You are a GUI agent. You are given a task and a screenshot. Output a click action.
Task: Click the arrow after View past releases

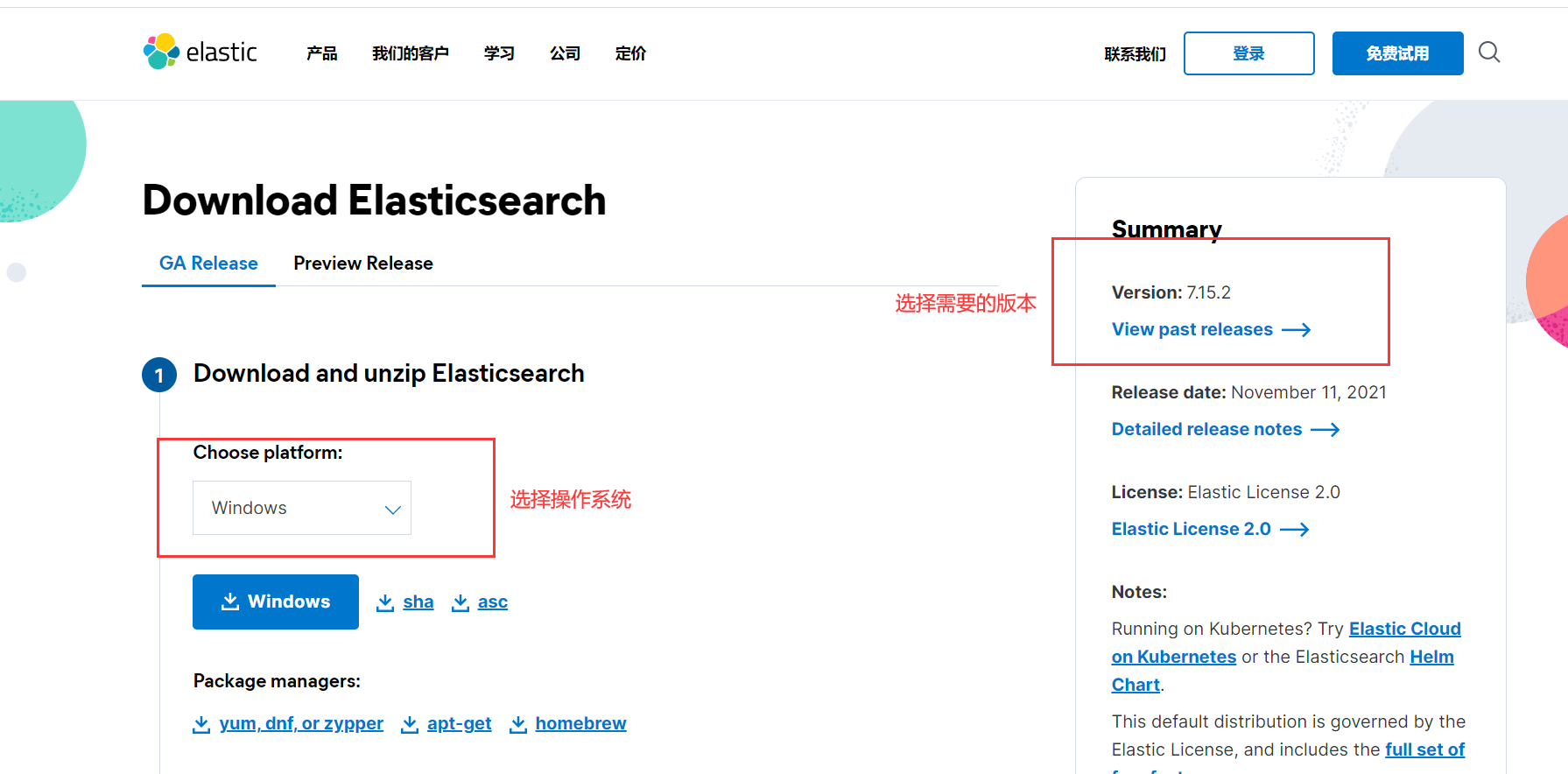tap(1297, 330)
